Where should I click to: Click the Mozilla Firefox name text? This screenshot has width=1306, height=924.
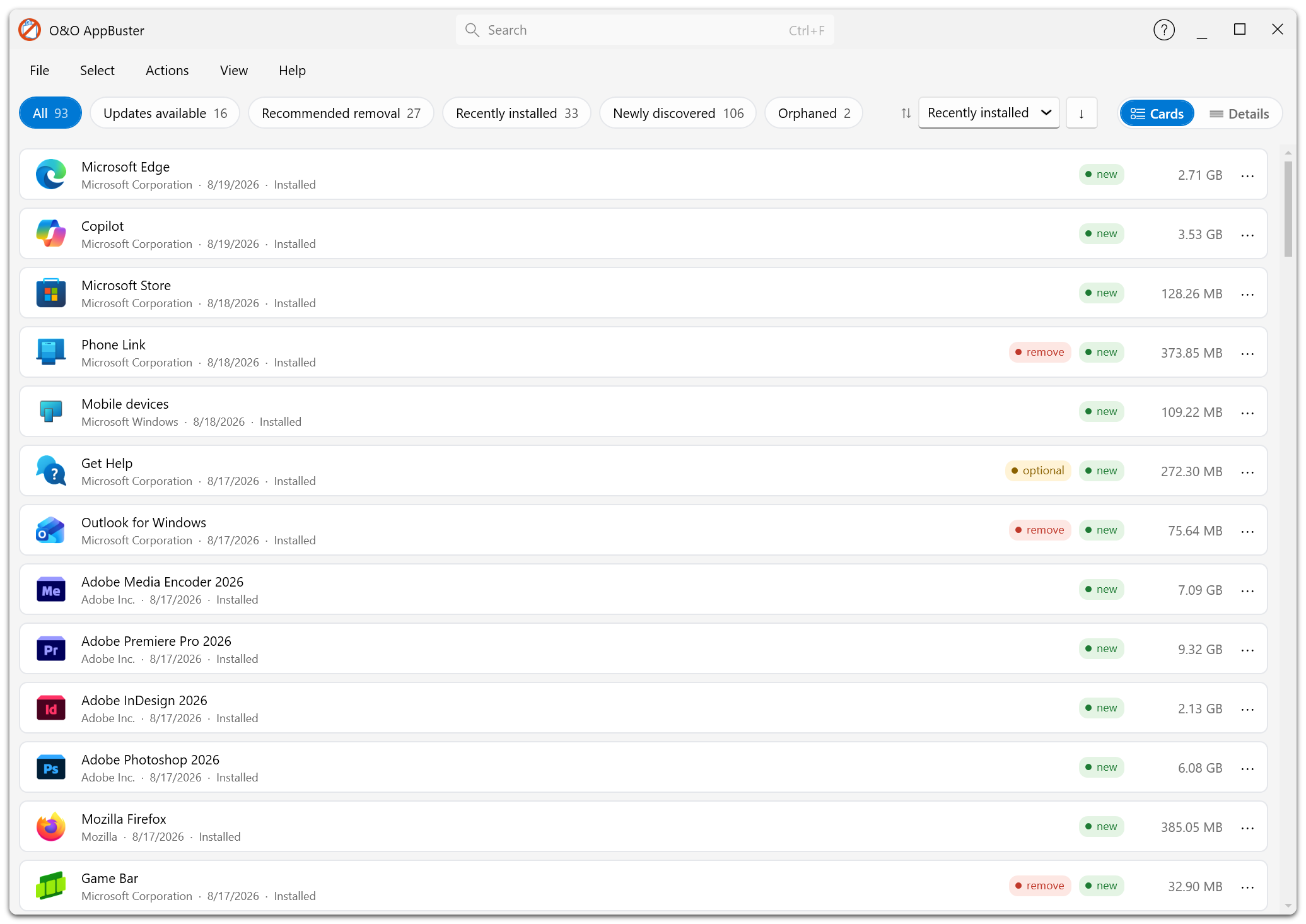point(124,819)
